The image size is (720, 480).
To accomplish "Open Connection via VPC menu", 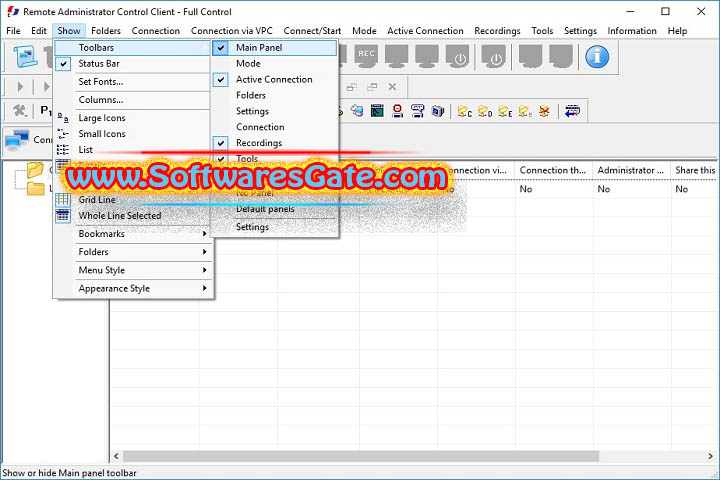I will pyautogui.click(x=231, y=31).
